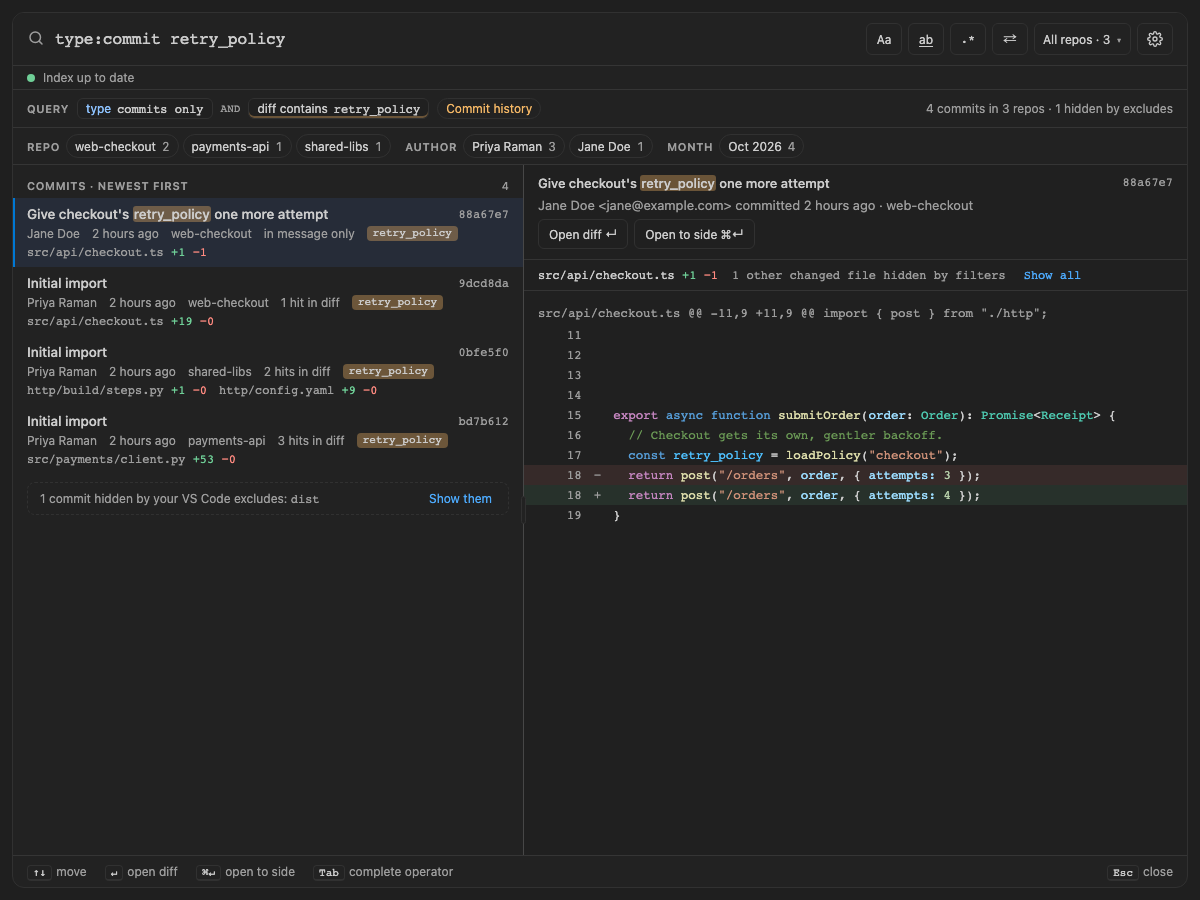Click the Tab complete operator hint
This screenshot has width=1200, height=900.
(383, 872)
